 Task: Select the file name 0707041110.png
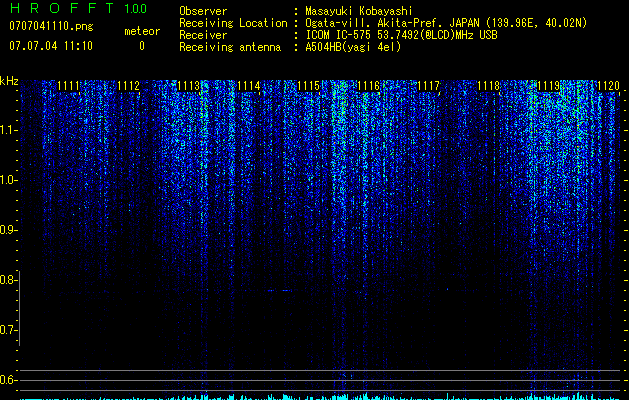pyautogui.click(x=51, y=27)
